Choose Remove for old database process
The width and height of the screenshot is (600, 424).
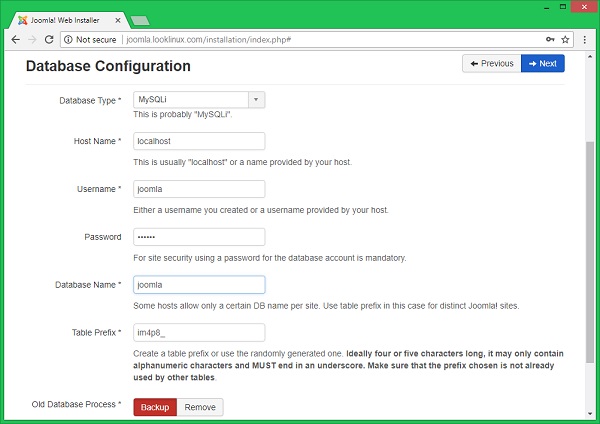pos(200,407)
